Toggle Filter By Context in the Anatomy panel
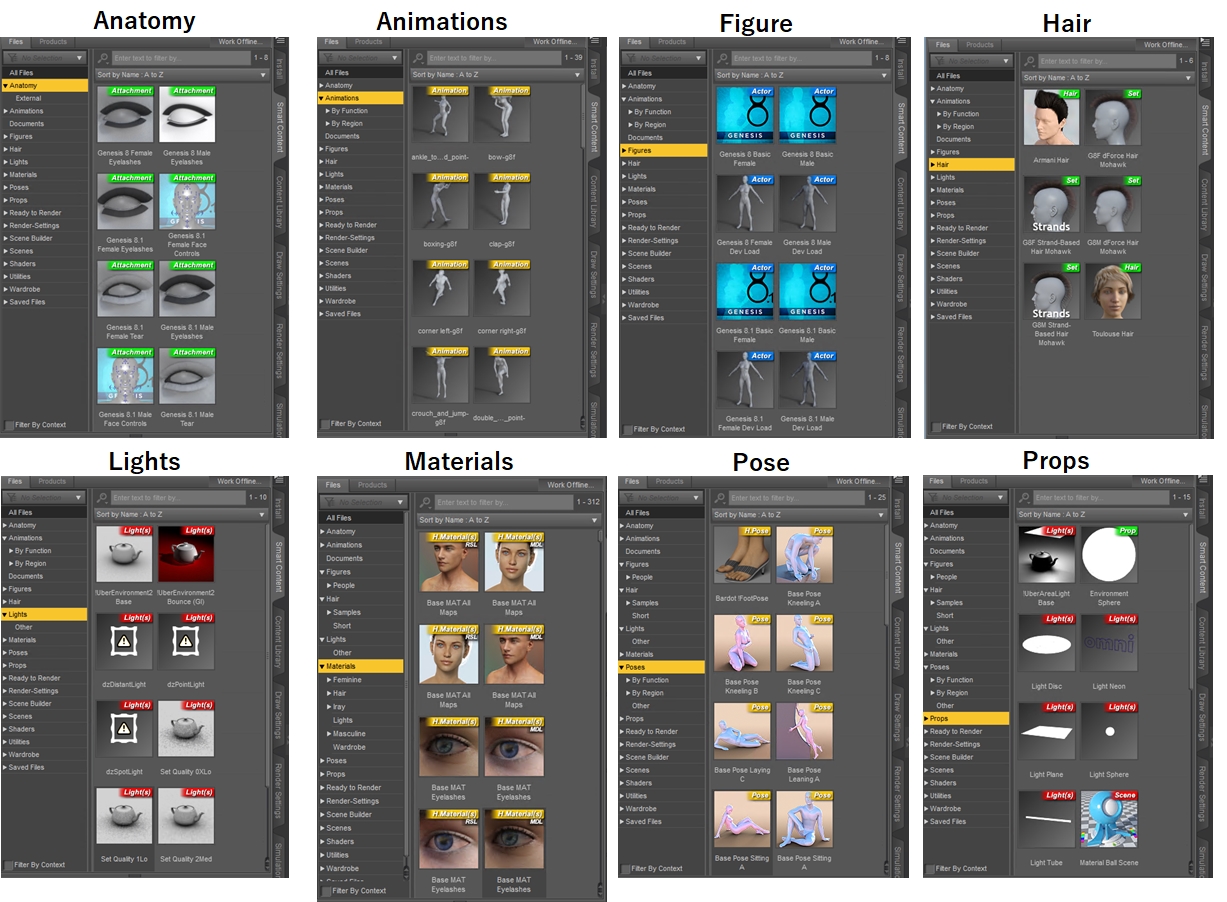The height and width of the screenshot is (902, 1227). pyautogui.click(x=10, y=425)
